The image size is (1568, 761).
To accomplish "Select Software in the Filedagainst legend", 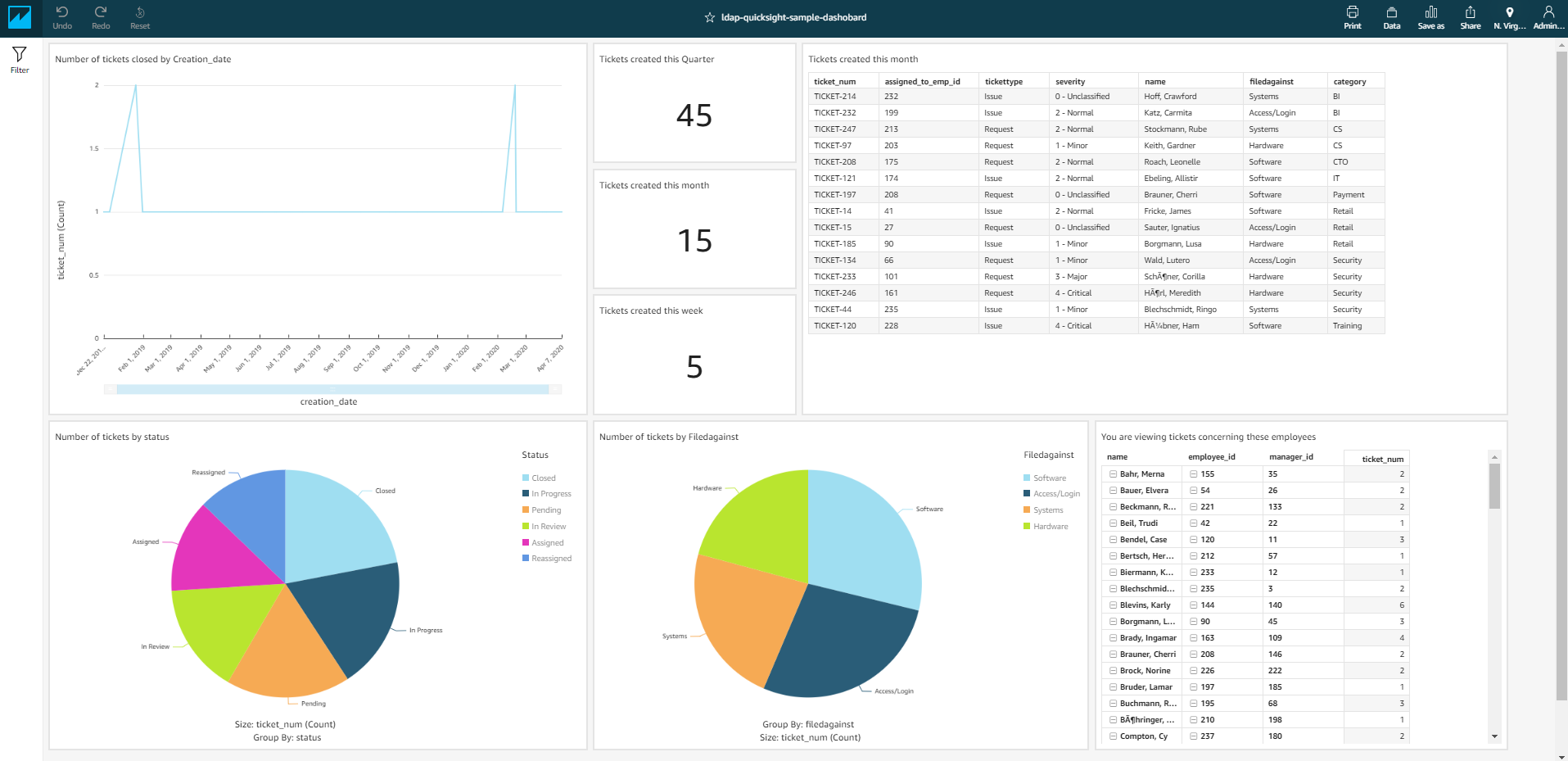I will (x=1045, y=478).
